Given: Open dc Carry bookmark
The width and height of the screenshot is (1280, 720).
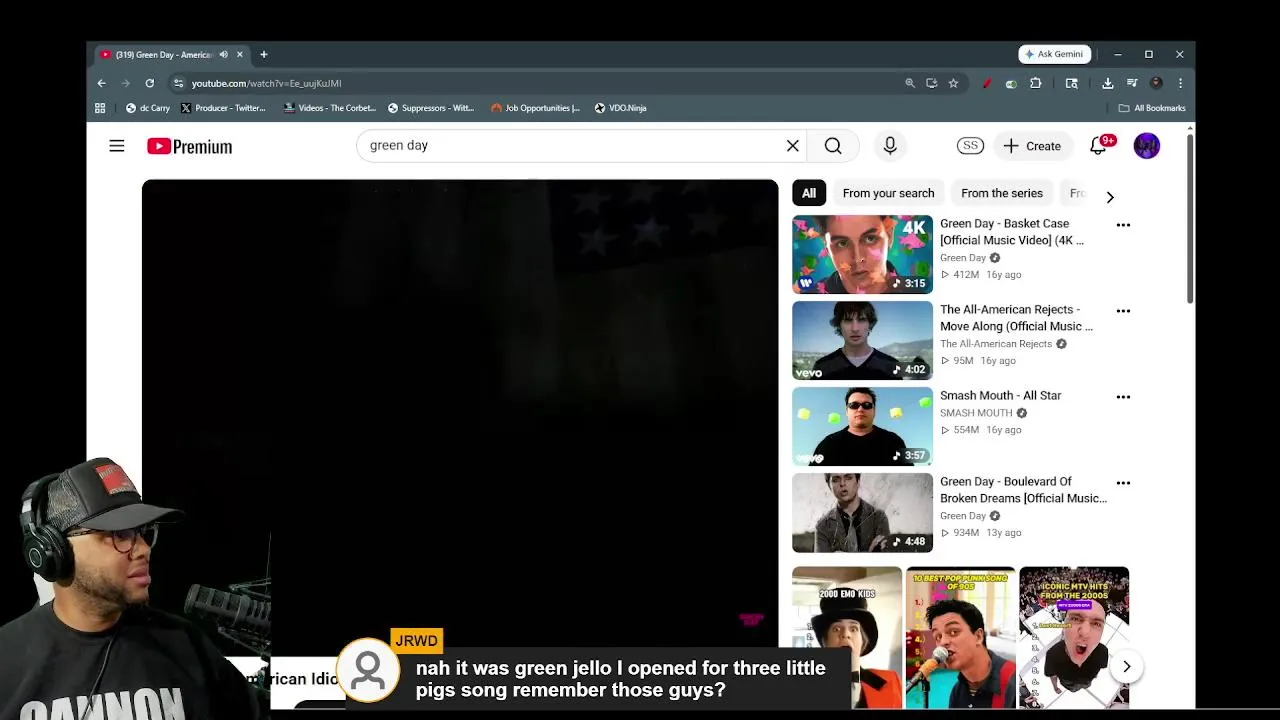Looking at the screenshot, I should [147, 108].
